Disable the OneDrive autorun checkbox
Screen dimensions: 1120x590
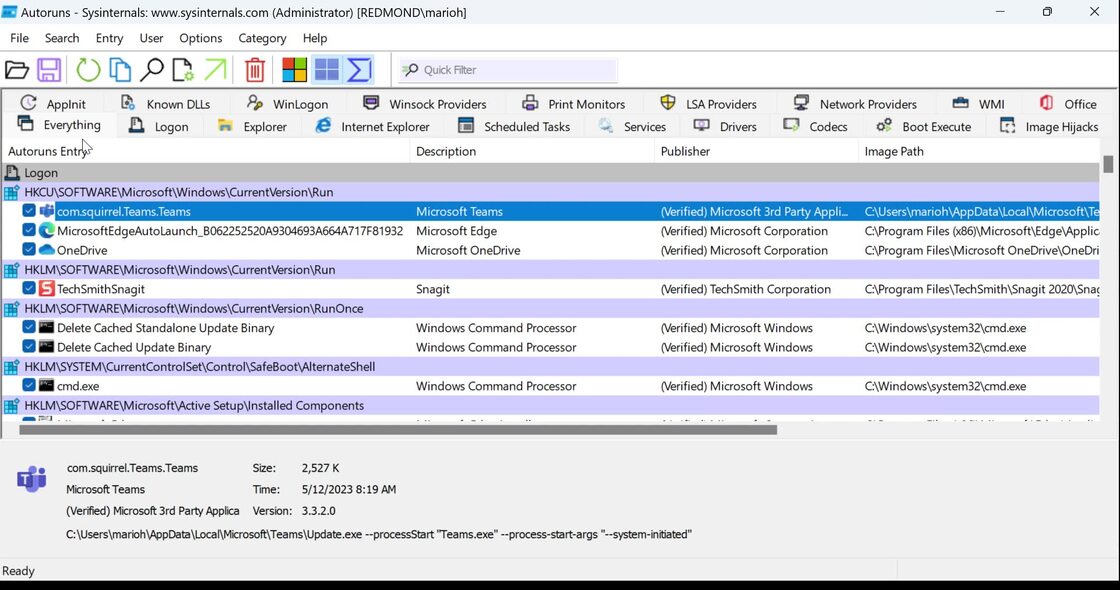point(29,250)
